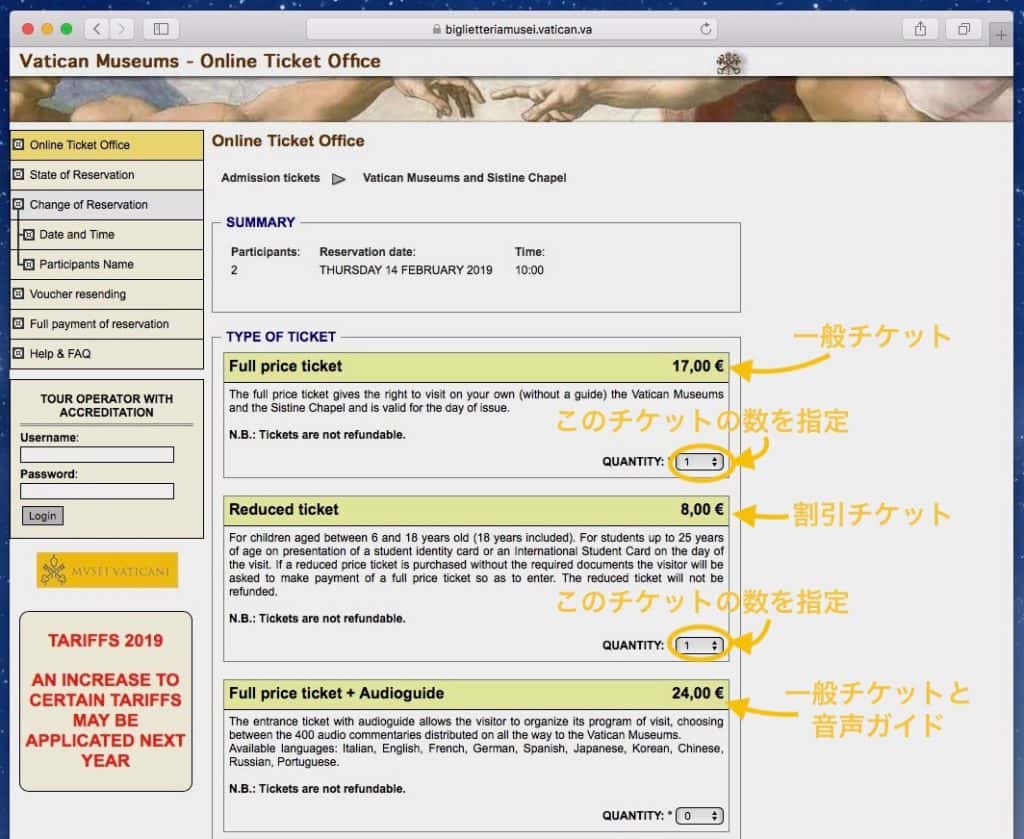Select Voucher resending in sidebar
The height and width of the screenshot is (839, 1024).
(107, 294)
